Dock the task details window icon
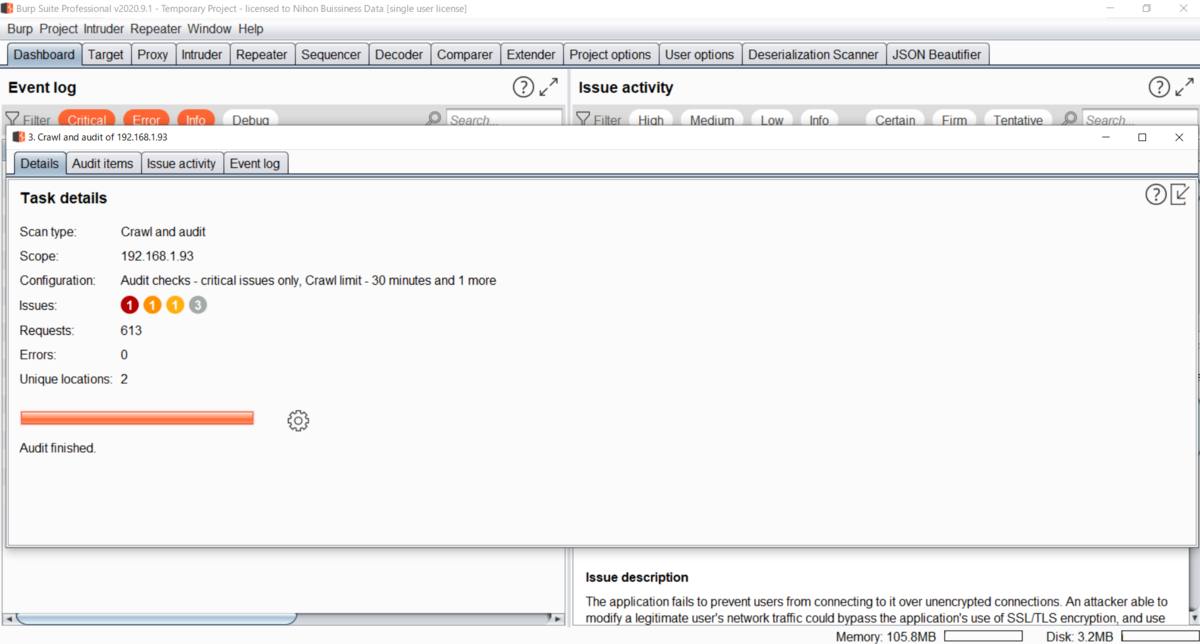Image resolution: width=1200 pixels, height=644 pixels. click(1180, 194)
